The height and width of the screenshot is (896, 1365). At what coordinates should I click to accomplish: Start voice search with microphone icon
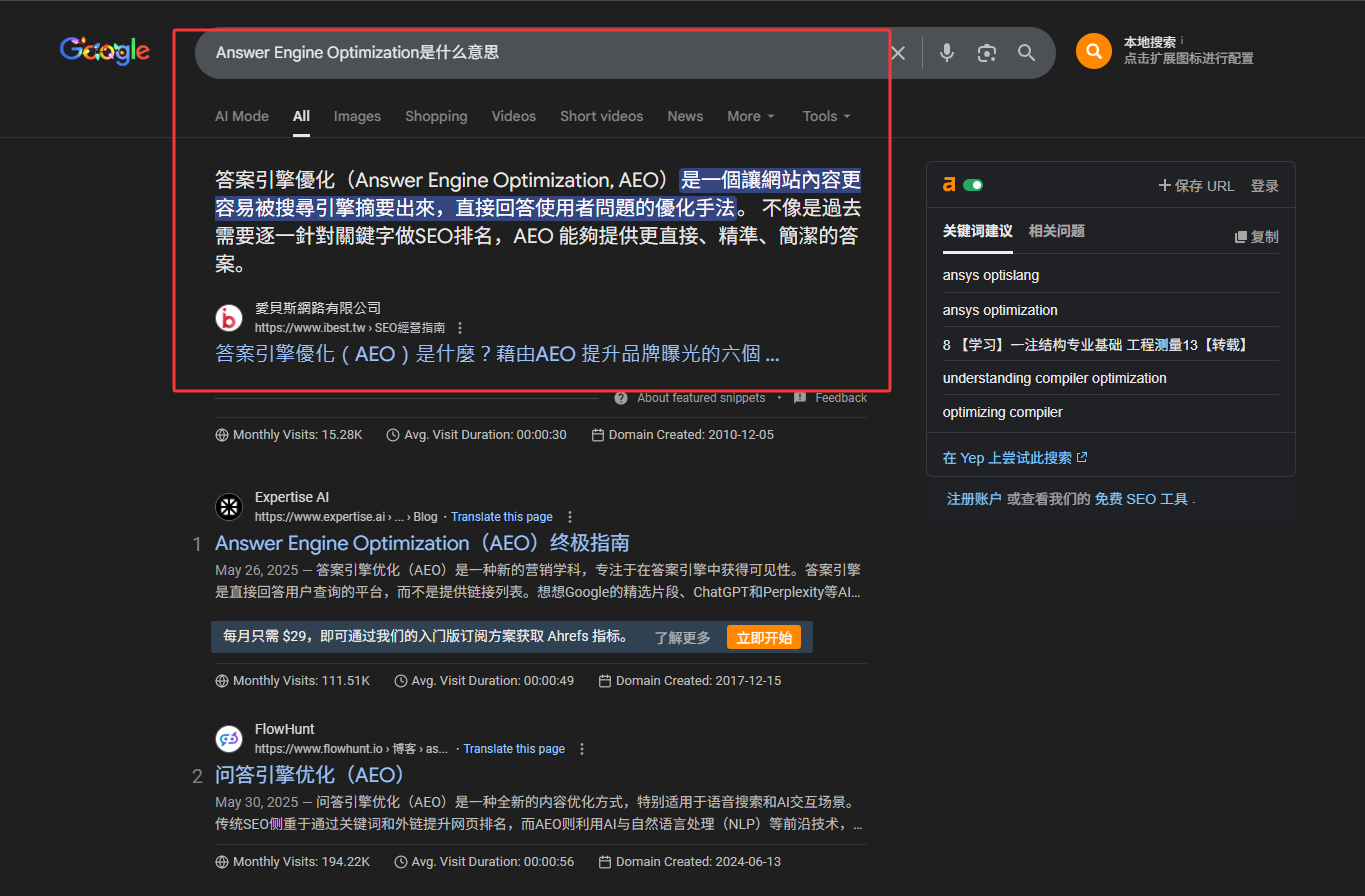click(947, 53)
